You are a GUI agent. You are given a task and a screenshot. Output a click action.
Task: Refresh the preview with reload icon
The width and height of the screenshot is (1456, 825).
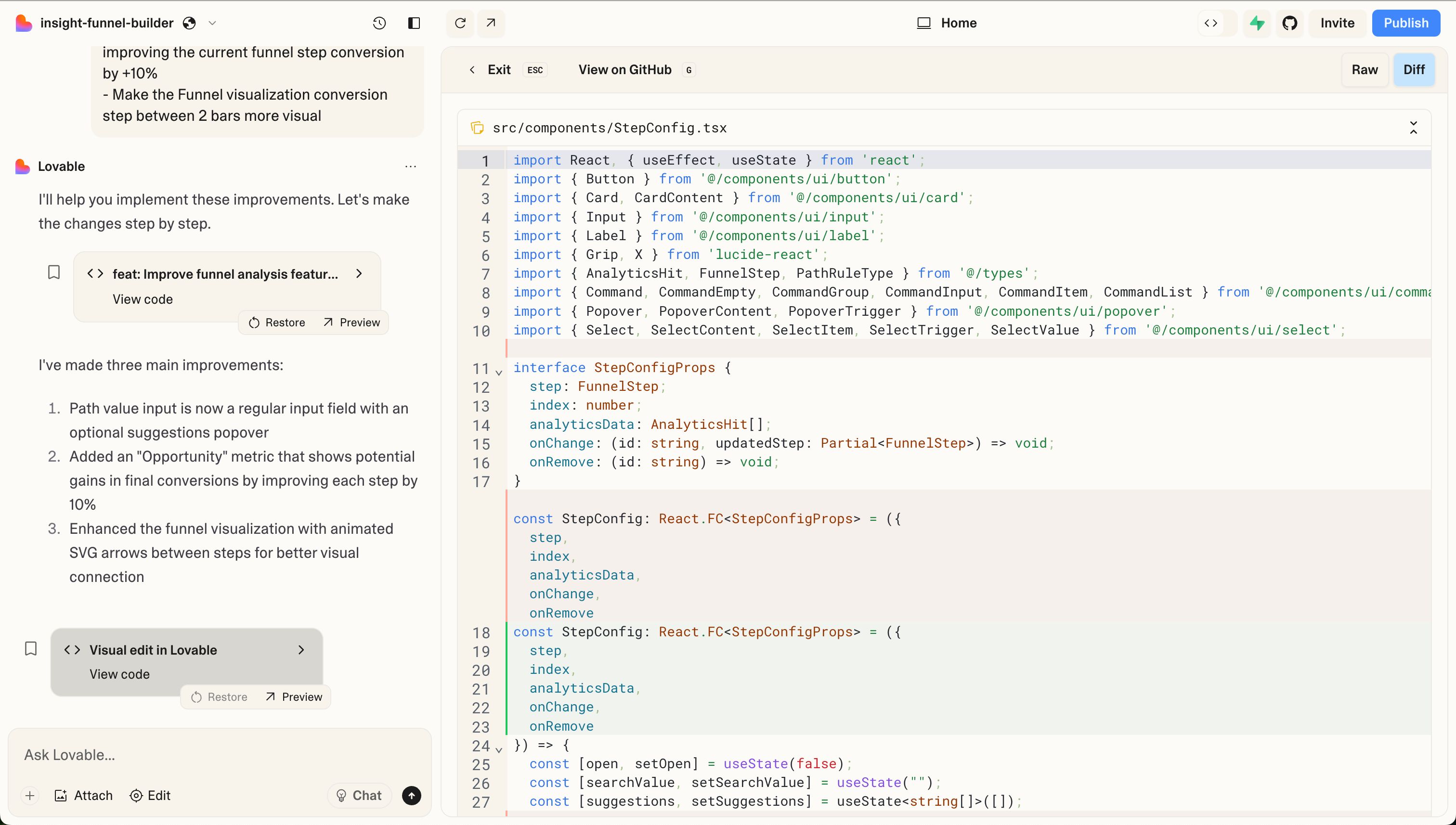(x=460, y=23)
